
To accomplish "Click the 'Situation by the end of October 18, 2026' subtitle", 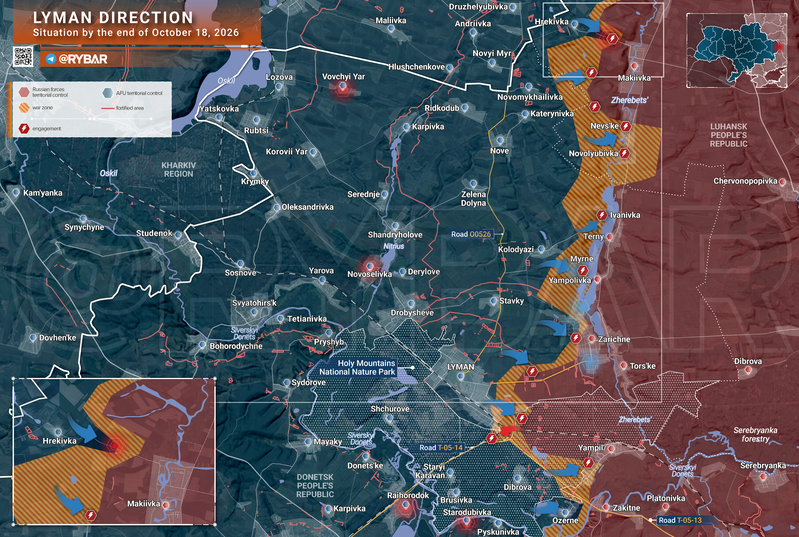I will pos(136,33).
